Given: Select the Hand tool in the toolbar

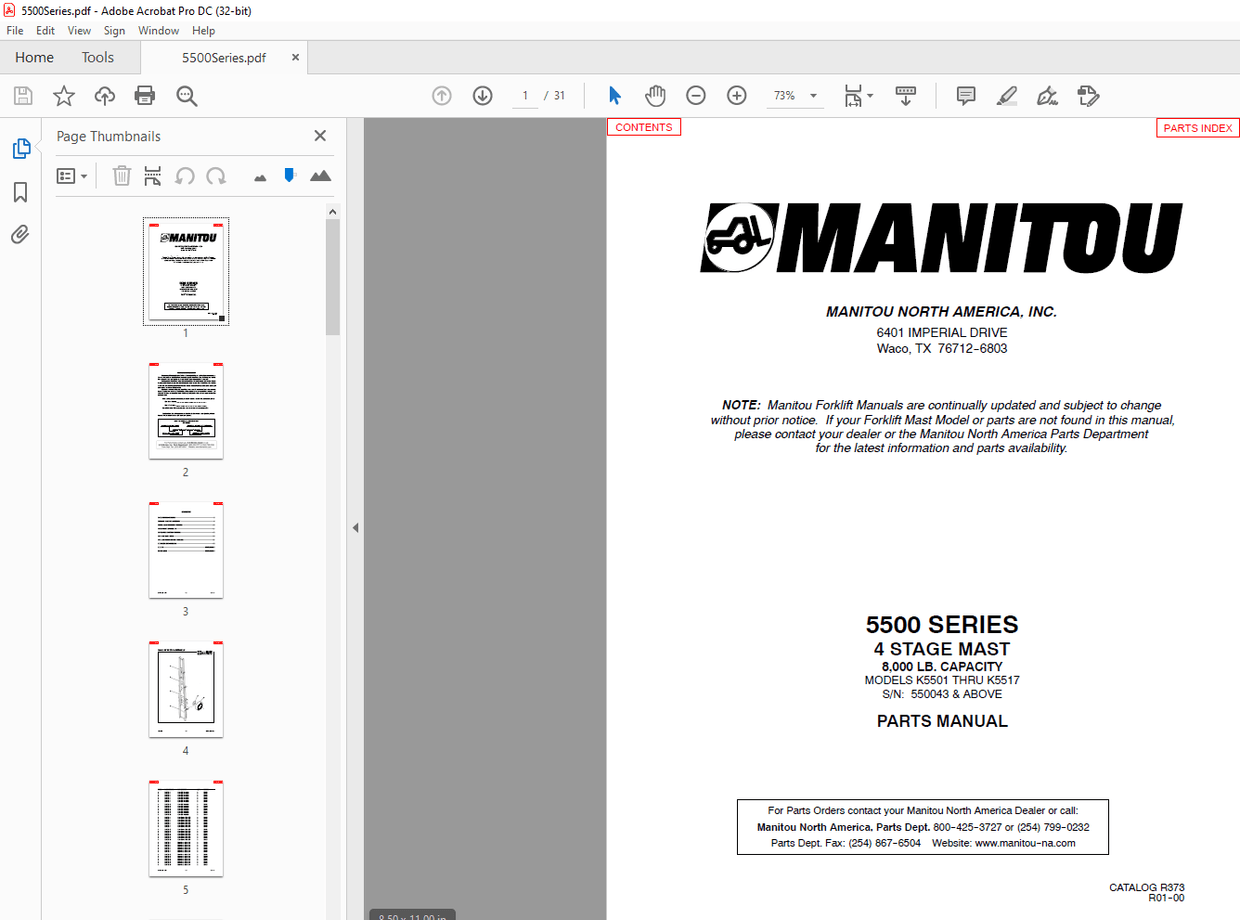Looking at the screenshot, I should pyautogui.click(x=655, y=95).
